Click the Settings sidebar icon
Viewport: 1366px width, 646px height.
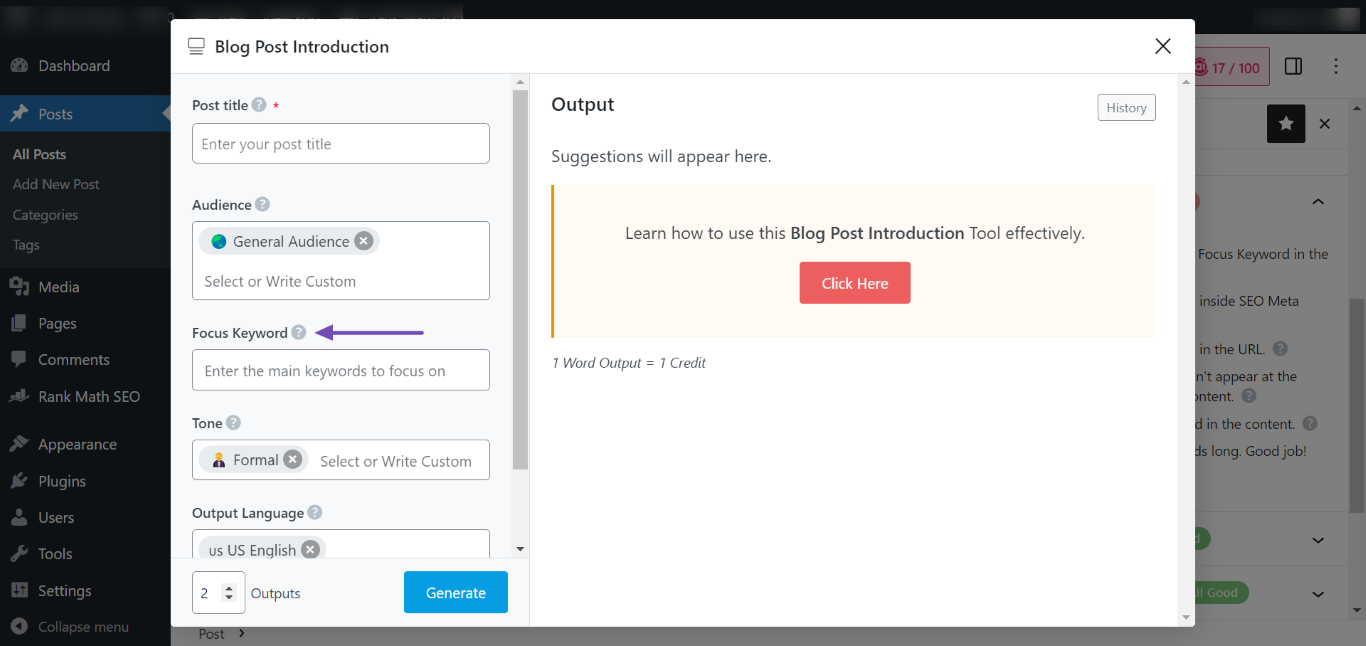click(19, 591)
